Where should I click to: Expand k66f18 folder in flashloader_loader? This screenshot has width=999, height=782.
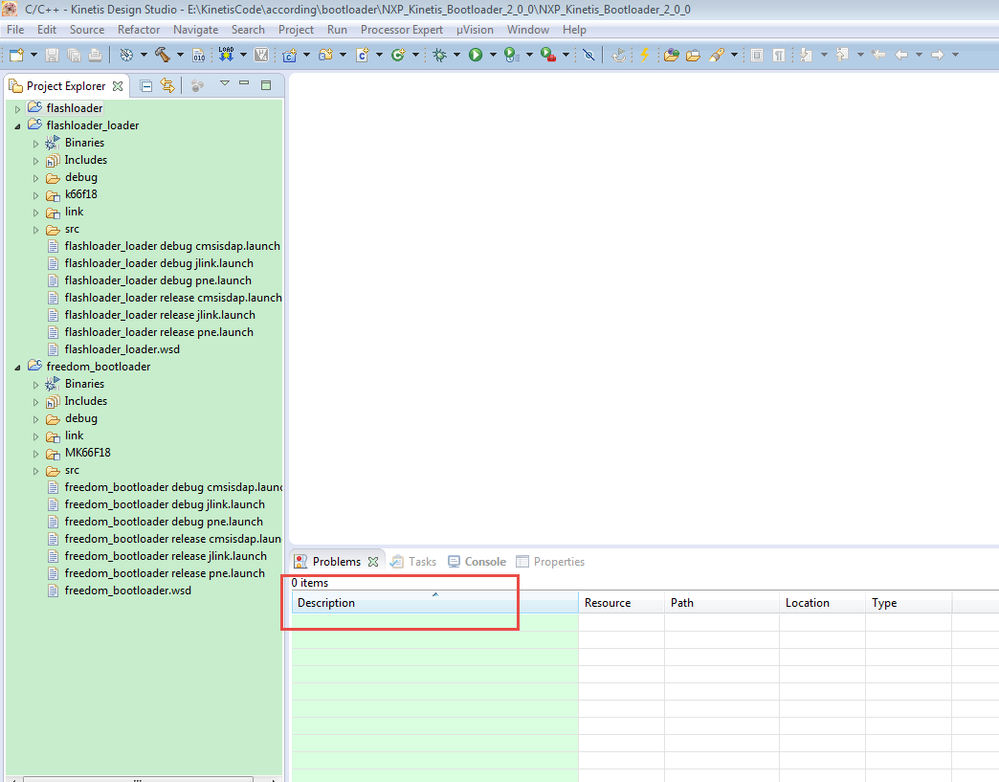coord(36,195)
